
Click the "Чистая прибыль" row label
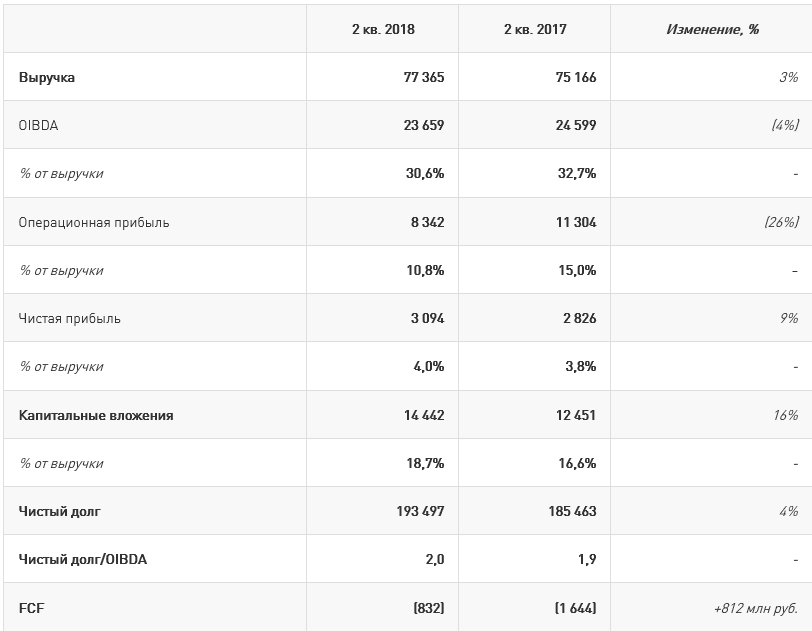tap(69, 318)
